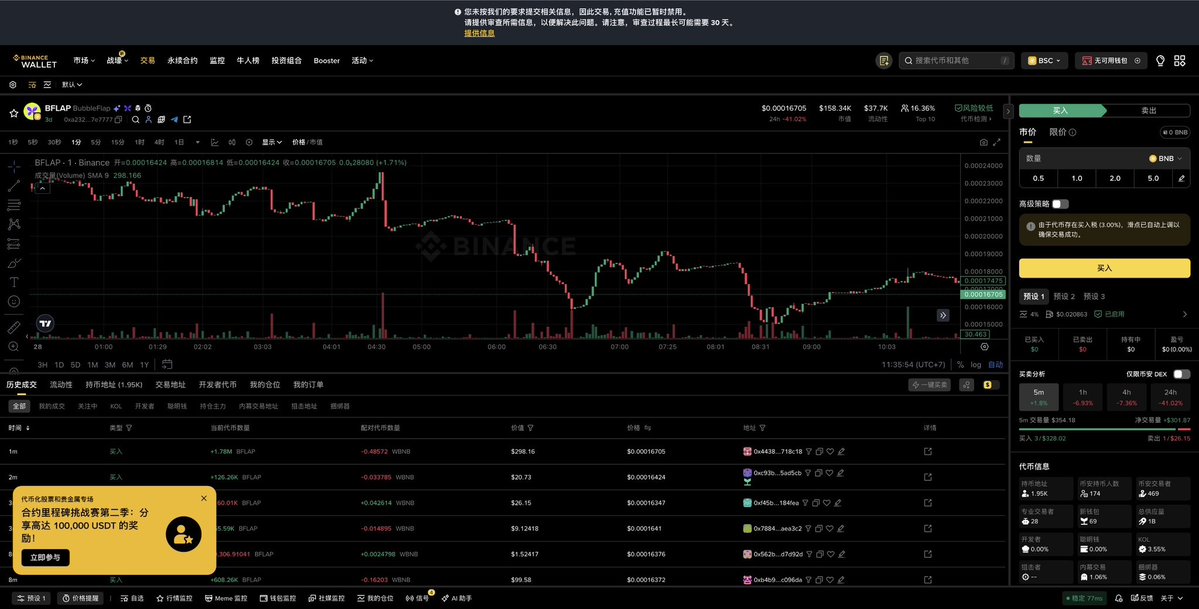The width and height of the screenshot is (1199, 609).
Task: Toggle 仅限币安 DEX switch
Action: tap(1181, 374)
